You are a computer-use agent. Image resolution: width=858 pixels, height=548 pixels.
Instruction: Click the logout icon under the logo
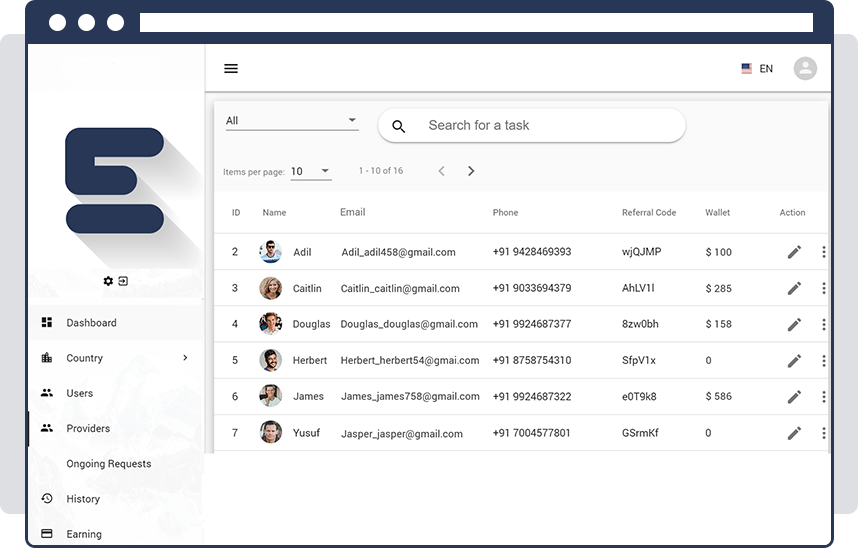(x=123, y=281)
